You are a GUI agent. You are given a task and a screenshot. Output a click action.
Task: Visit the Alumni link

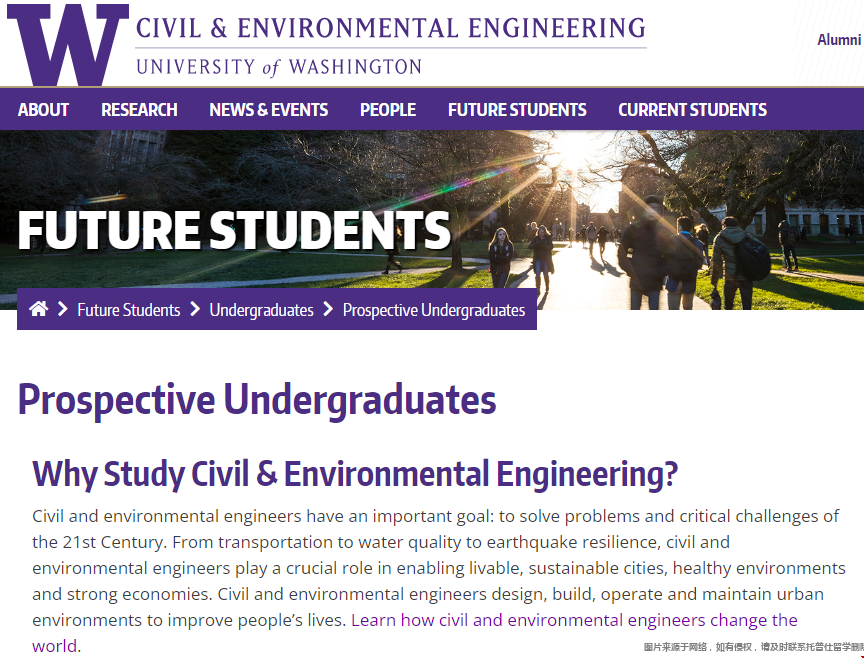(839, 40)
